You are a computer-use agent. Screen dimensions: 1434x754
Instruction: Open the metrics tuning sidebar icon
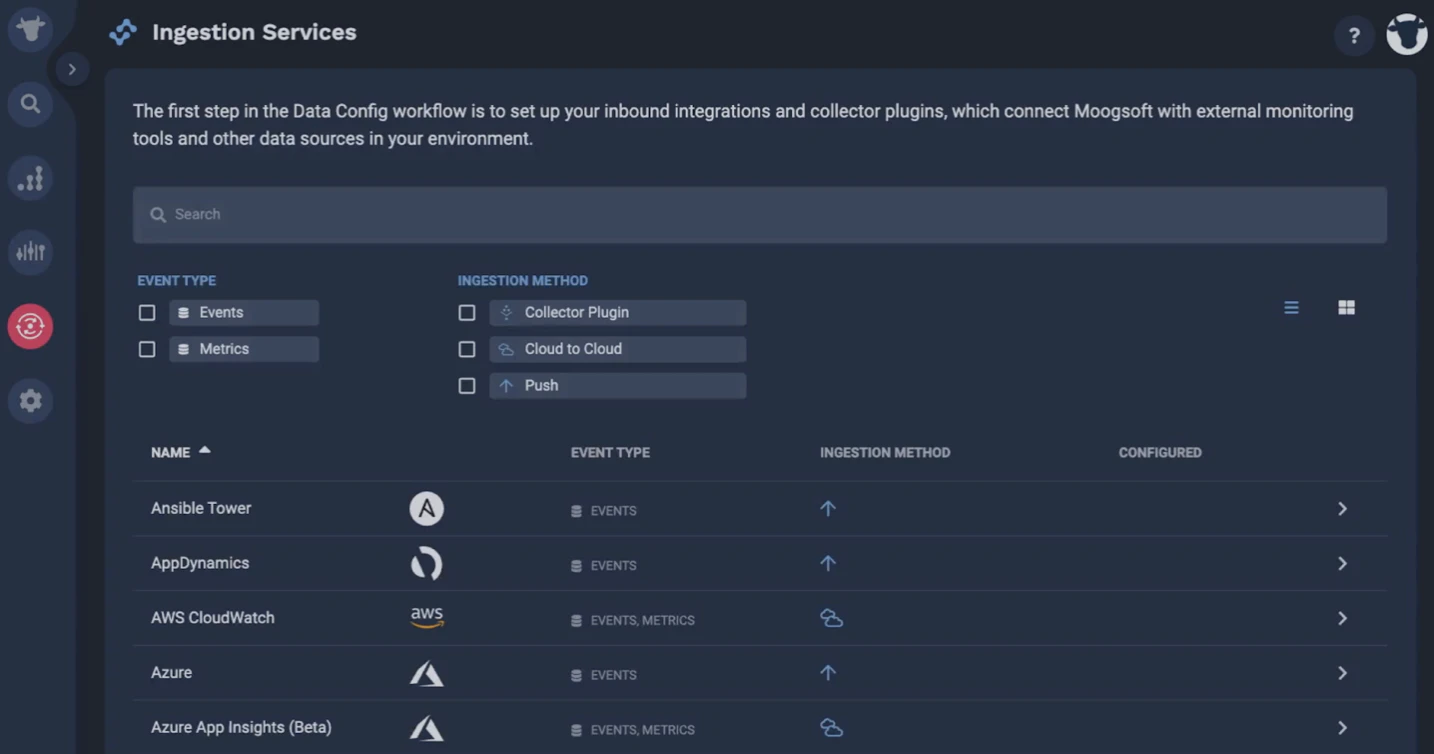coord(30,252)
